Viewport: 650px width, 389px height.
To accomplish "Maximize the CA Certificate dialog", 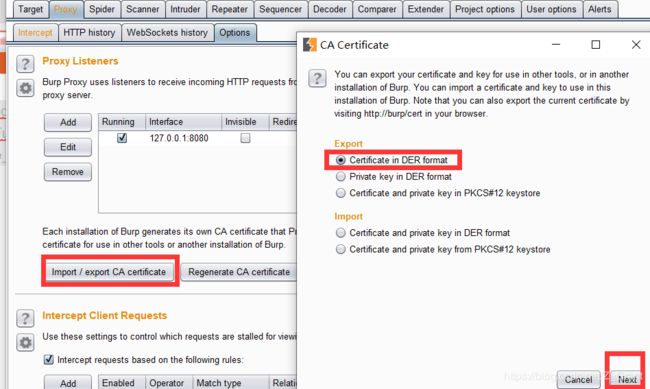I will (596, 44).
